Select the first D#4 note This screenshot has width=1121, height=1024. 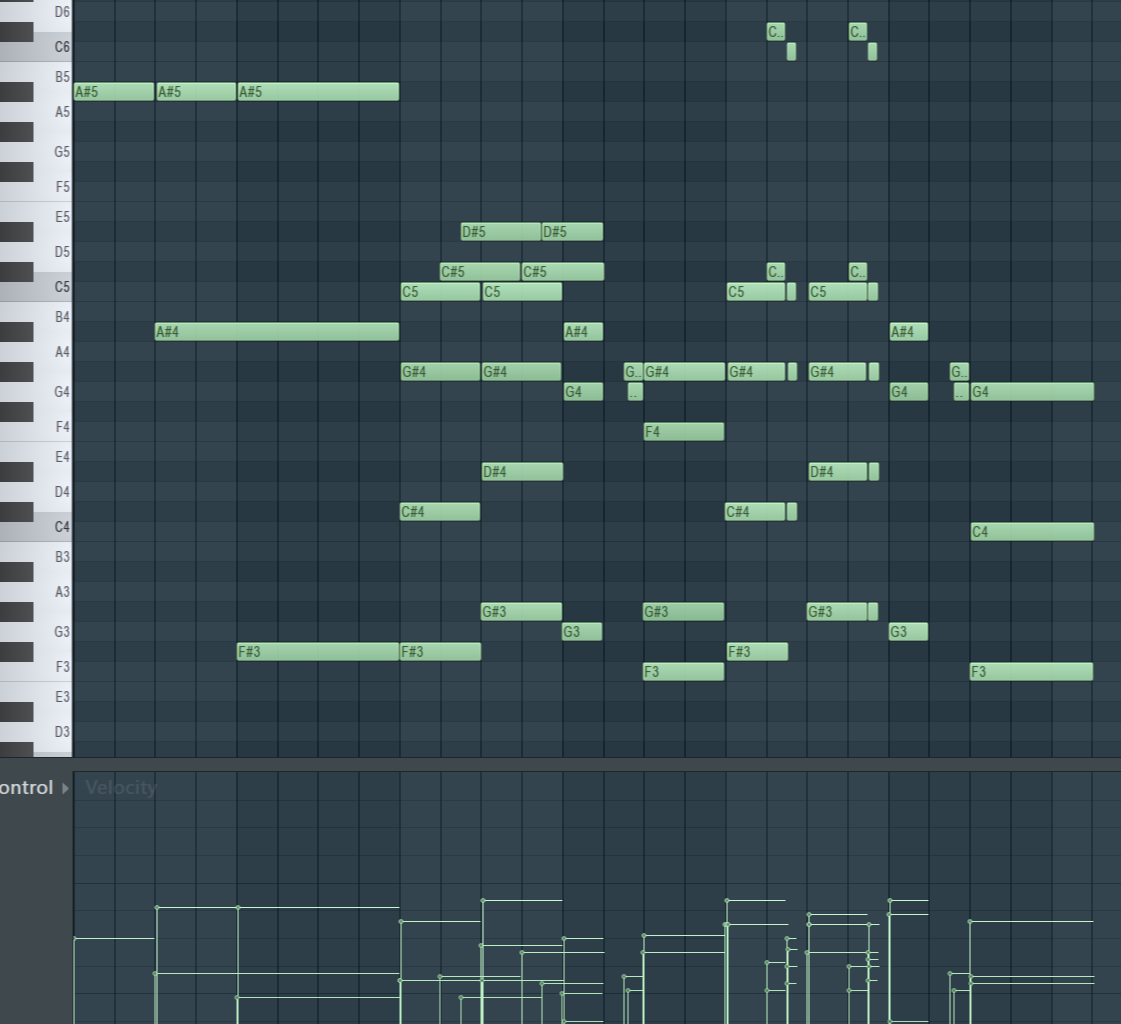[522, 472]
